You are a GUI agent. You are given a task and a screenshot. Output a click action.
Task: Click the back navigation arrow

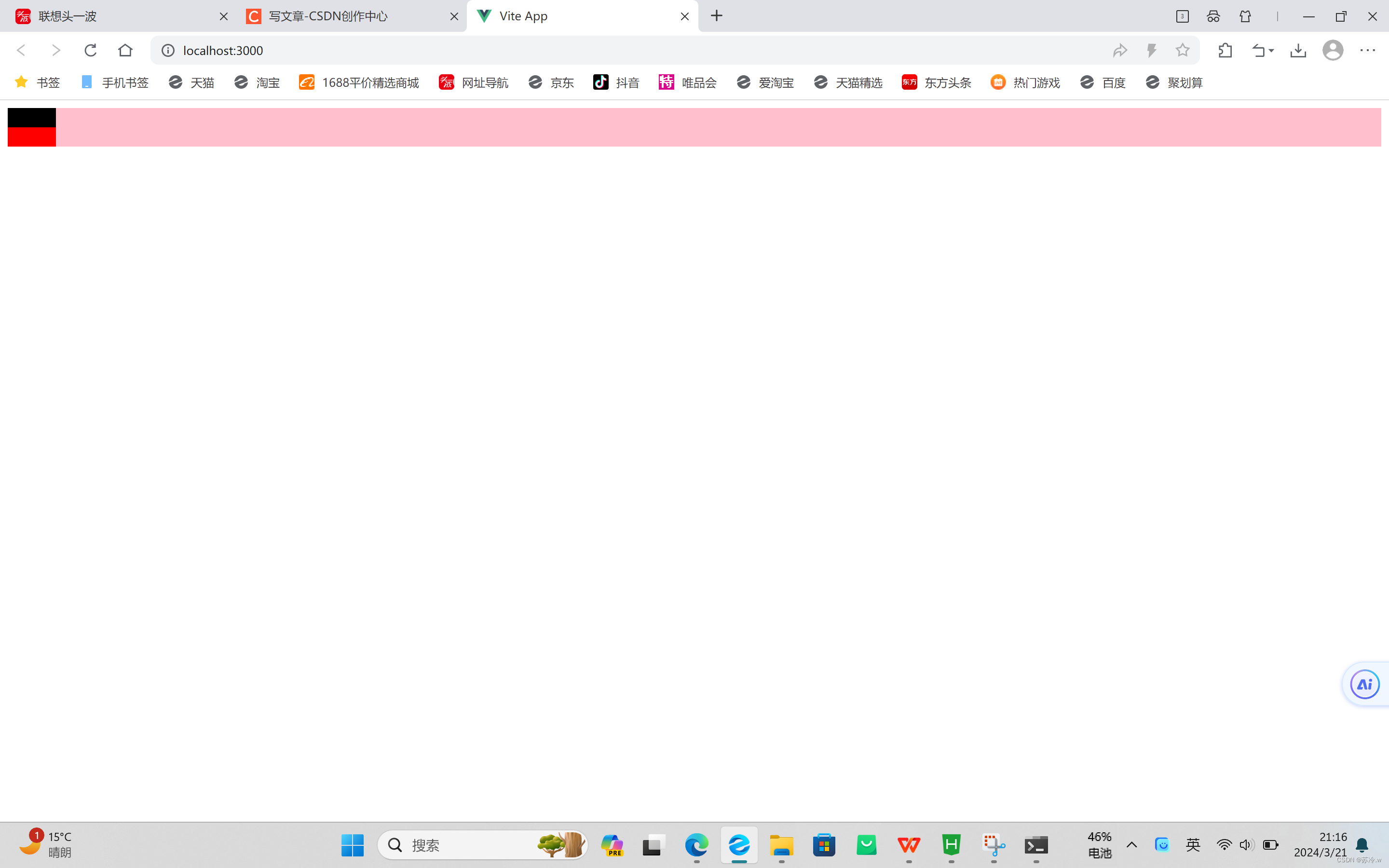pyautogui.click(x=21, y=50)
